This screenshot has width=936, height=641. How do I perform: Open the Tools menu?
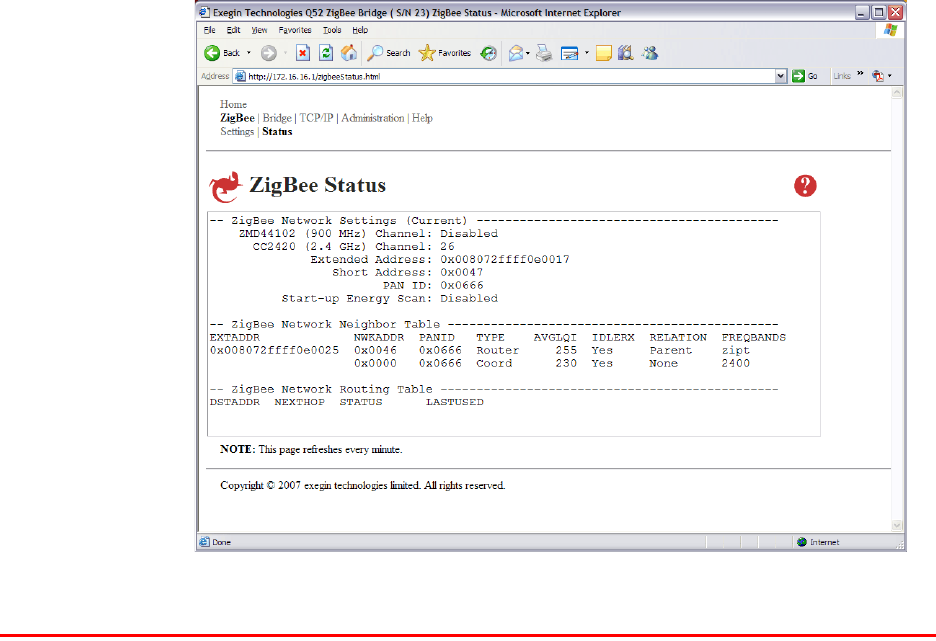332,30
